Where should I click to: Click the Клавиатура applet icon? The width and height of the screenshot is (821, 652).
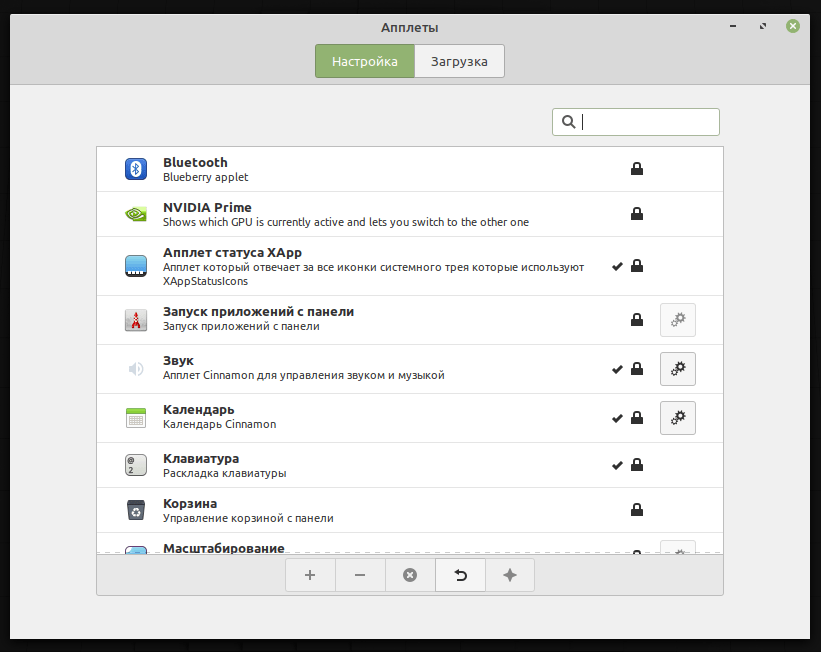(136, 465)
